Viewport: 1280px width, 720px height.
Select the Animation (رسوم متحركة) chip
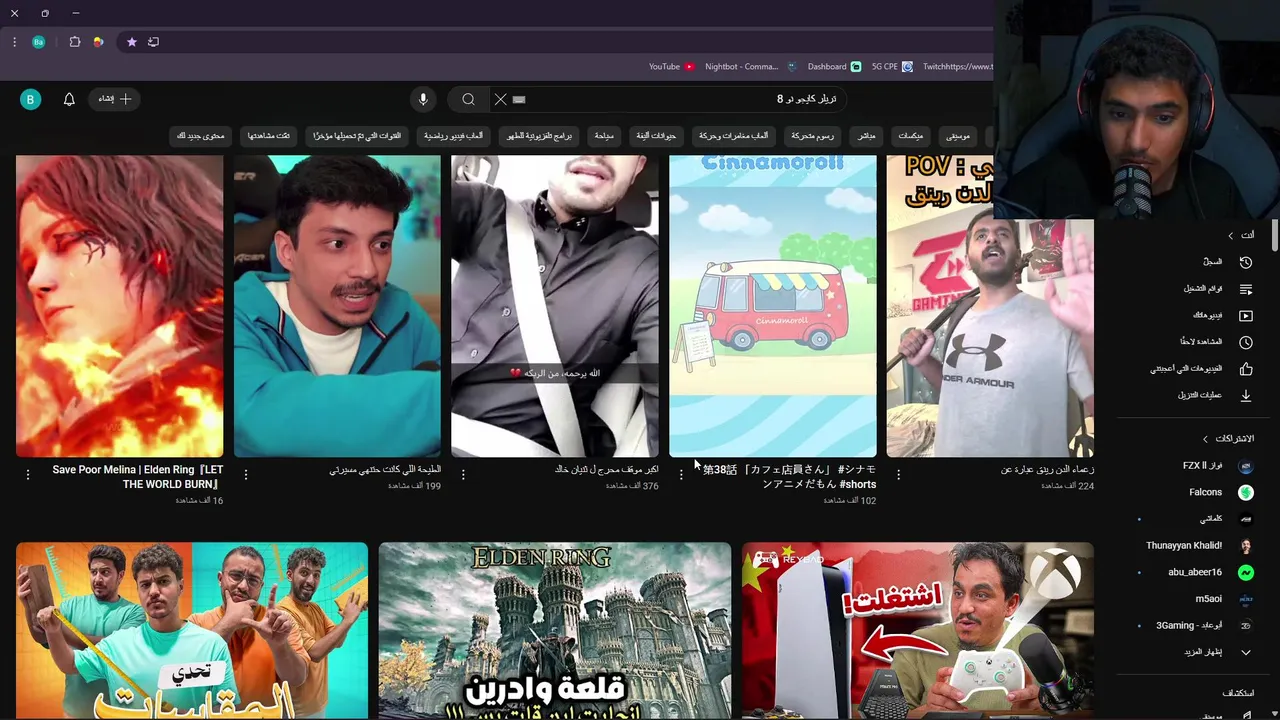pos(812,135)
